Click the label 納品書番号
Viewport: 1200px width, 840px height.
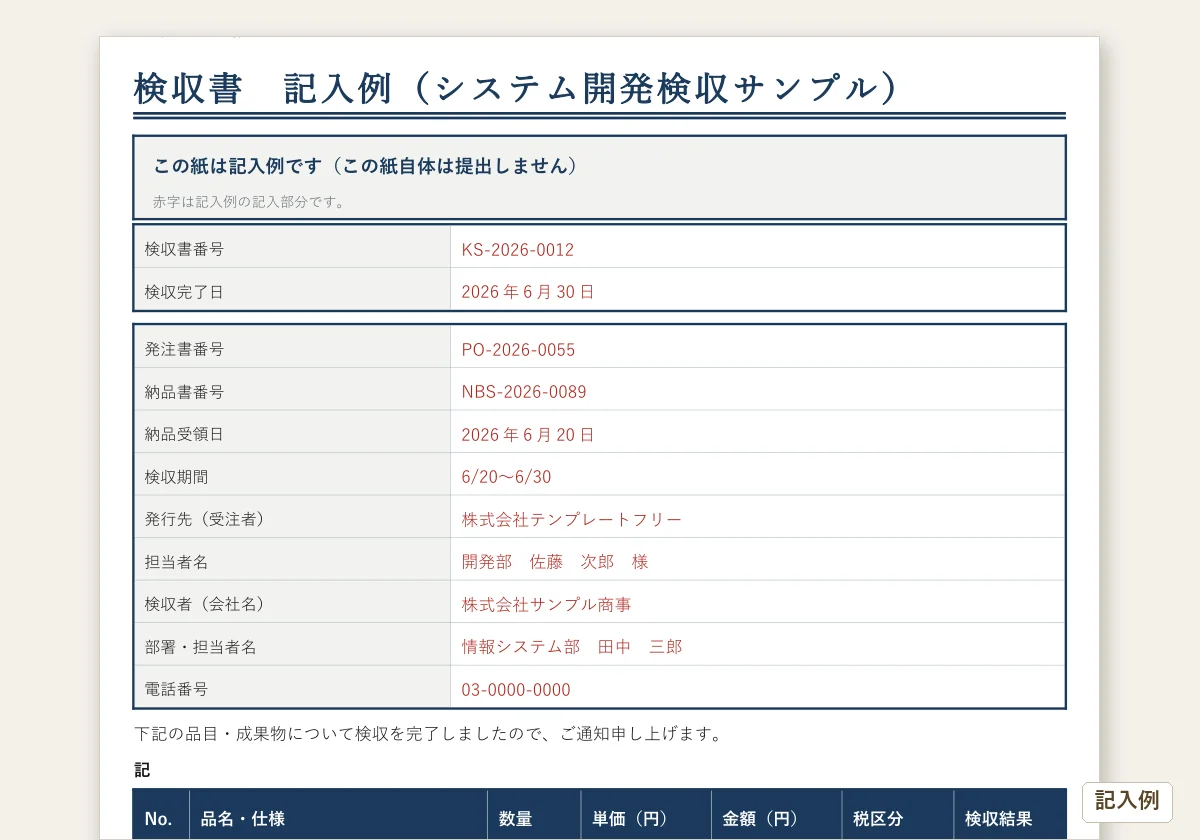pos(184,392)
